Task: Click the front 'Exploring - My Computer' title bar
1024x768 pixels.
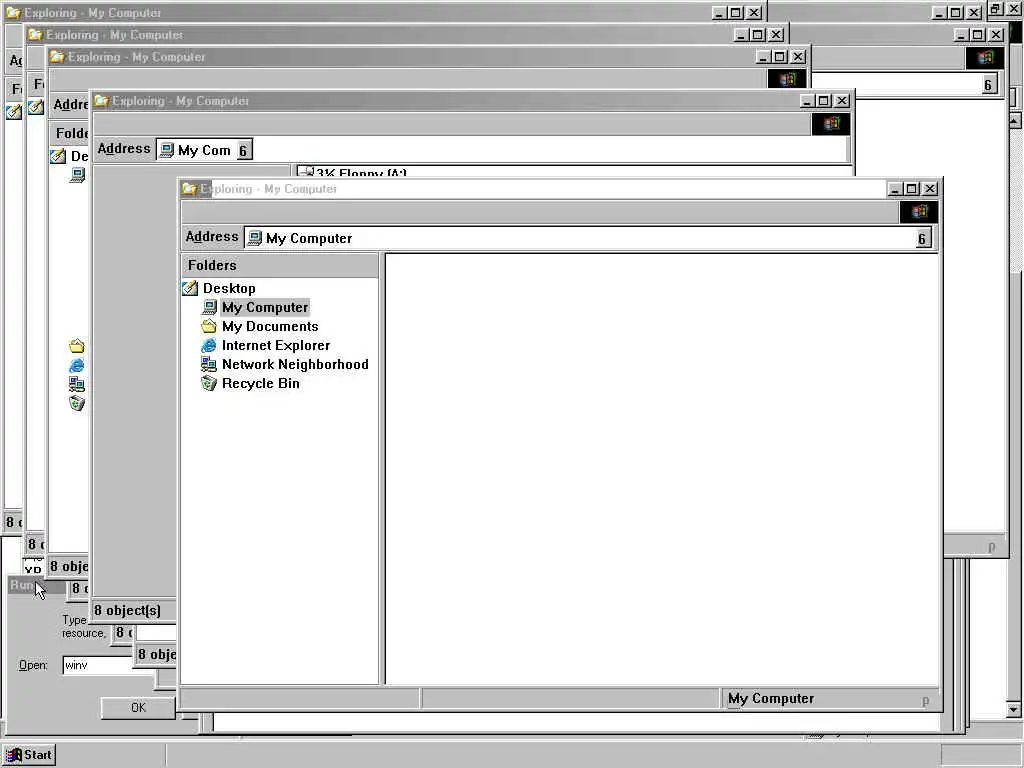Action: pyautogui.click(x=532, y=189)
